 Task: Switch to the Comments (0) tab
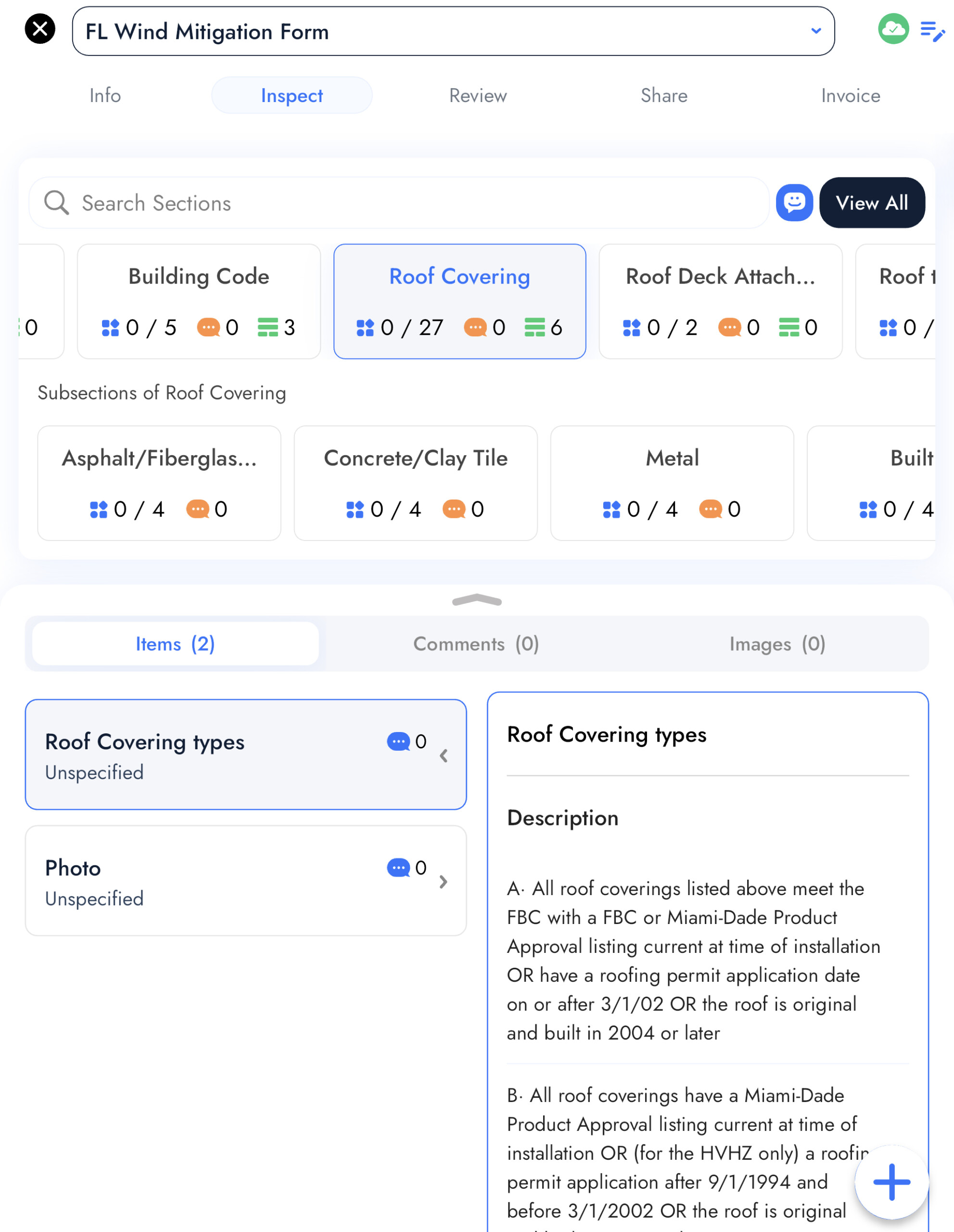tap(476, 643)
